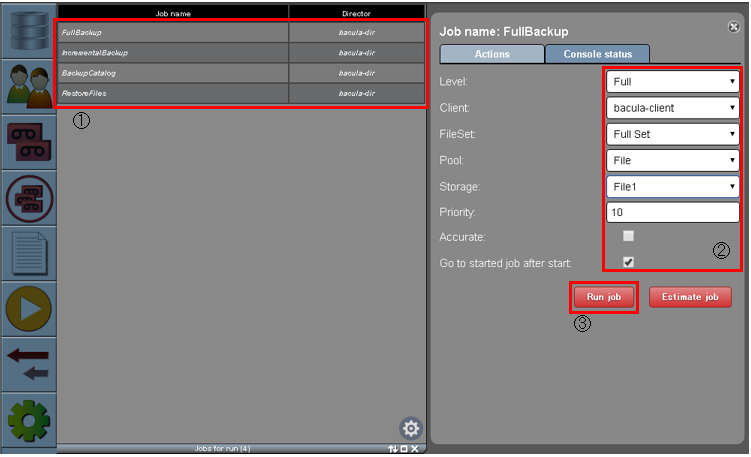Select the BackupCatalog job row

pos(241,73)
